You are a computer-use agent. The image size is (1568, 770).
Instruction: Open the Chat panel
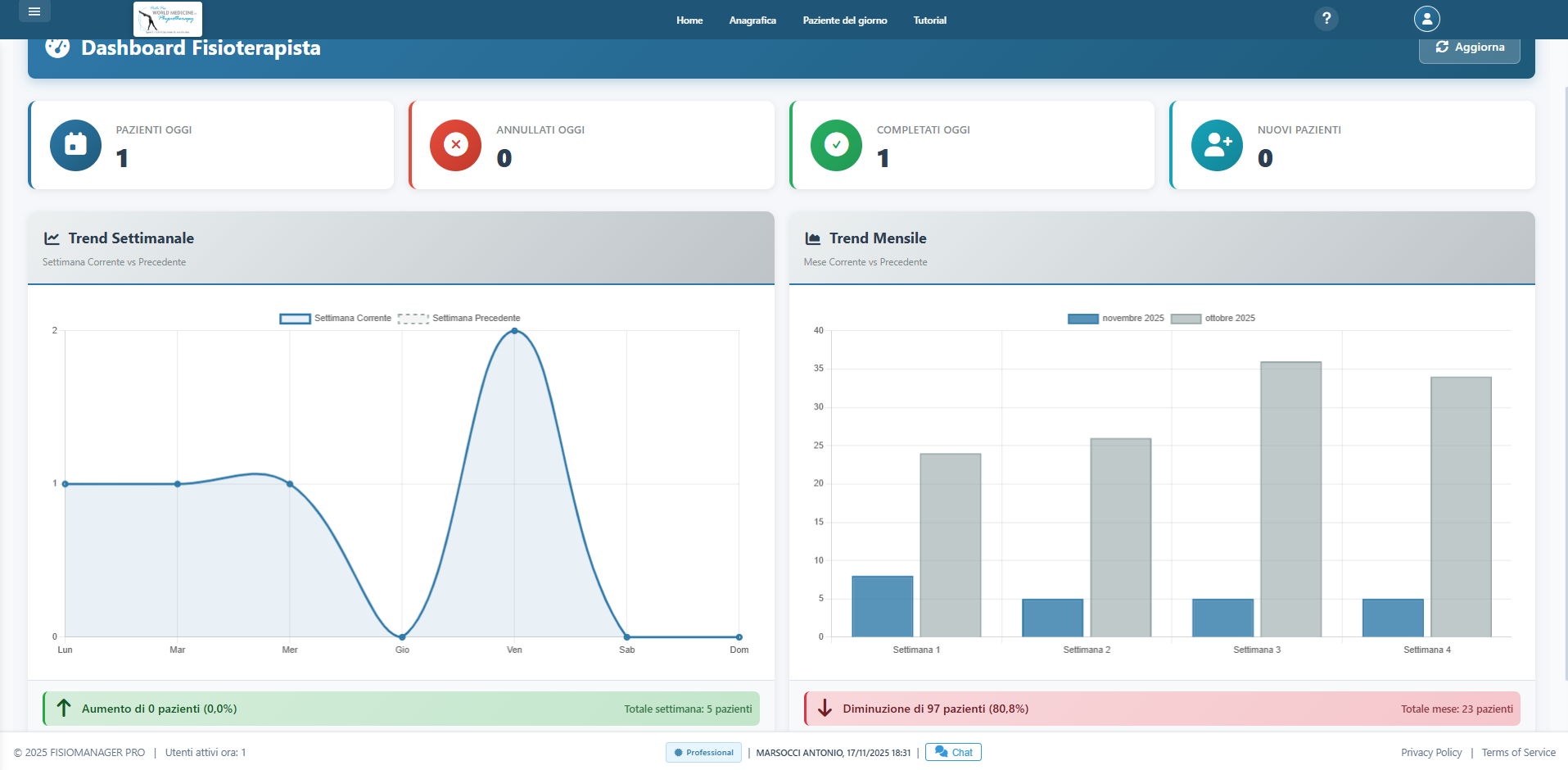[x=952, y=752]
